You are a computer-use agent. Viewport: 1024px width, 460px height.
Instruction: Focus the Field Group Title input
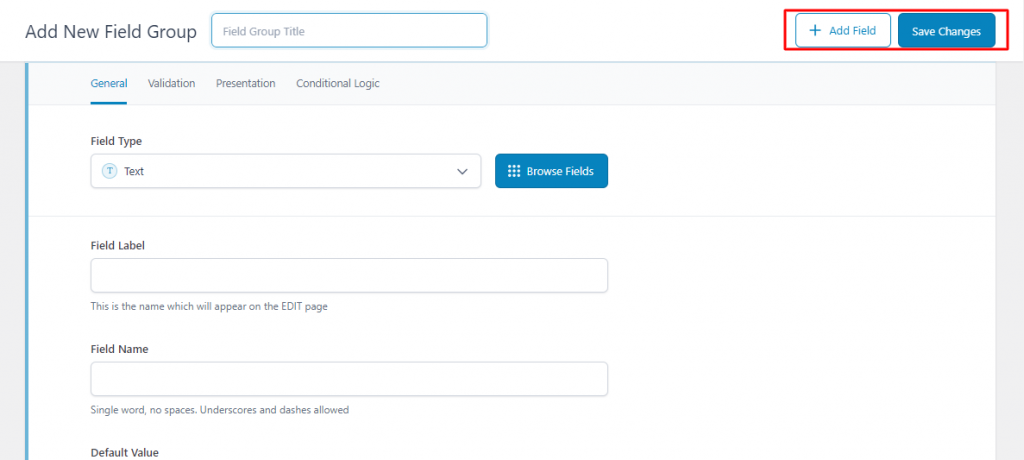tap(349, 31)
